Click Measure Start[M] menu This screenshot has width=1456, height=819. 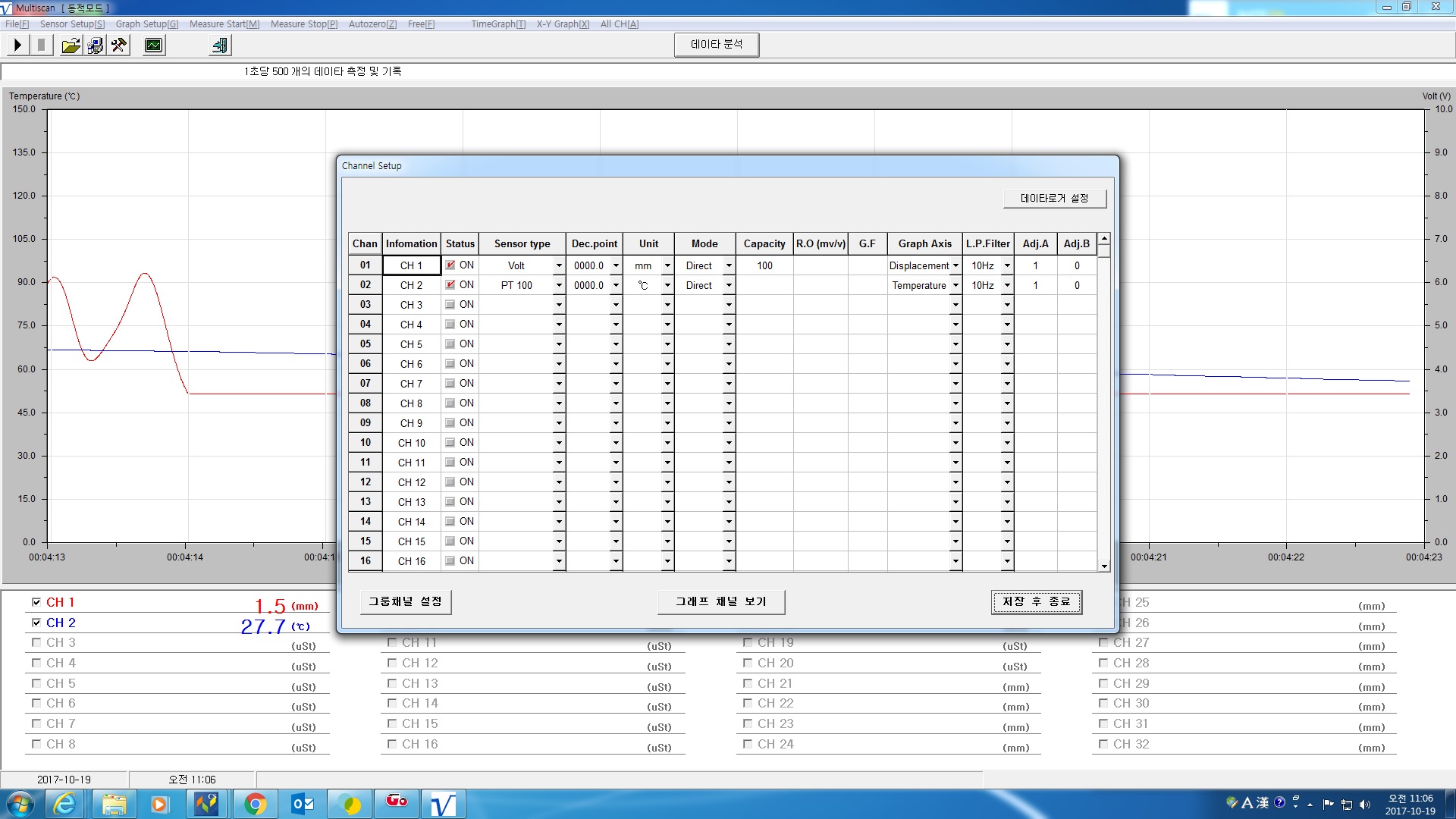click(x=224, y=24)
